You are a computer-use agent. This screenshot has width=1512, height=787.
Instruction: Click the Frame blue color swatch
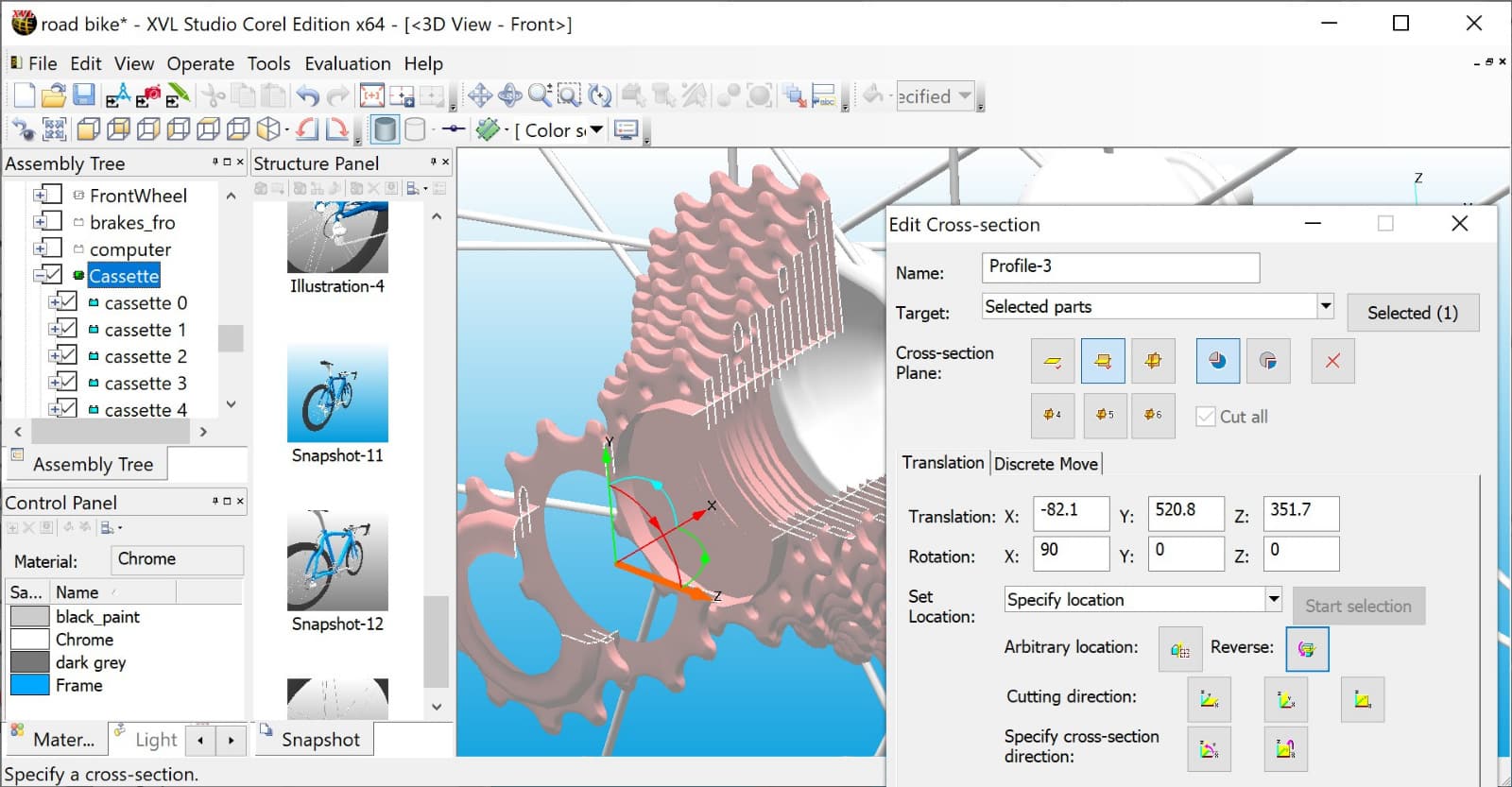click(x=29, y=685)
